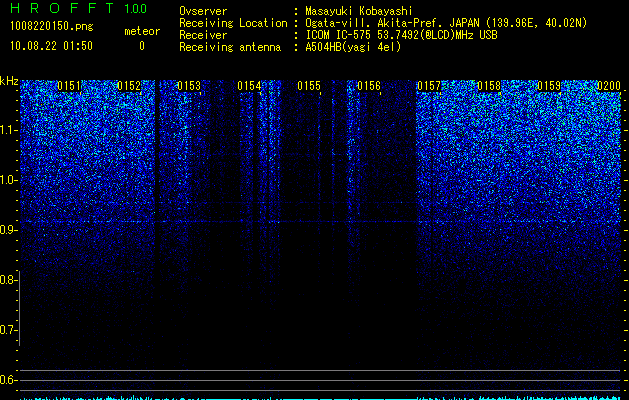Click the 0200 time marker
The image size is (629, 400).
(x=609, y=86)
